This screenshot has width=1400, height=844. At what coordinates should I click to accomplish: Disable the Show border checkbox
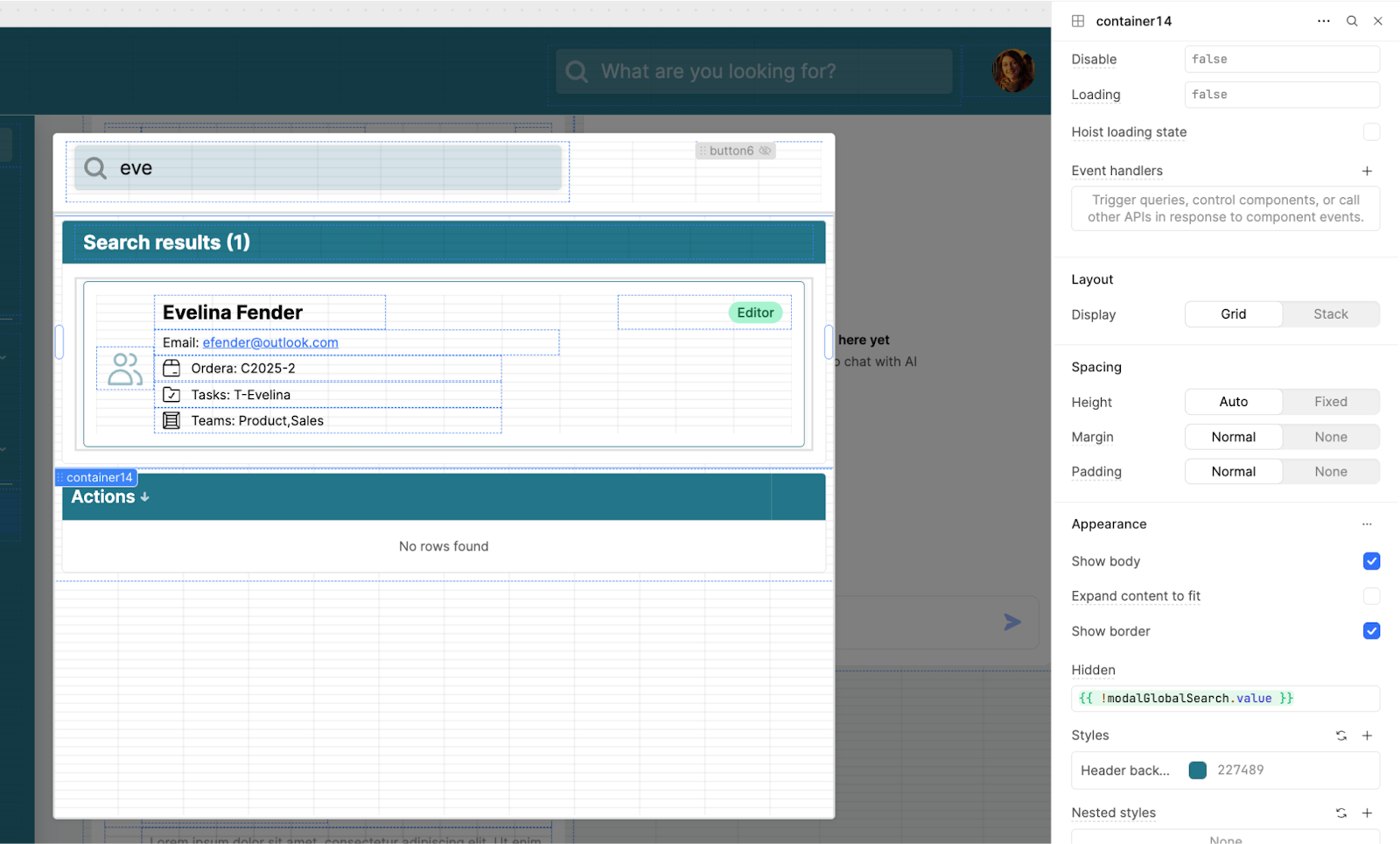1371,631
